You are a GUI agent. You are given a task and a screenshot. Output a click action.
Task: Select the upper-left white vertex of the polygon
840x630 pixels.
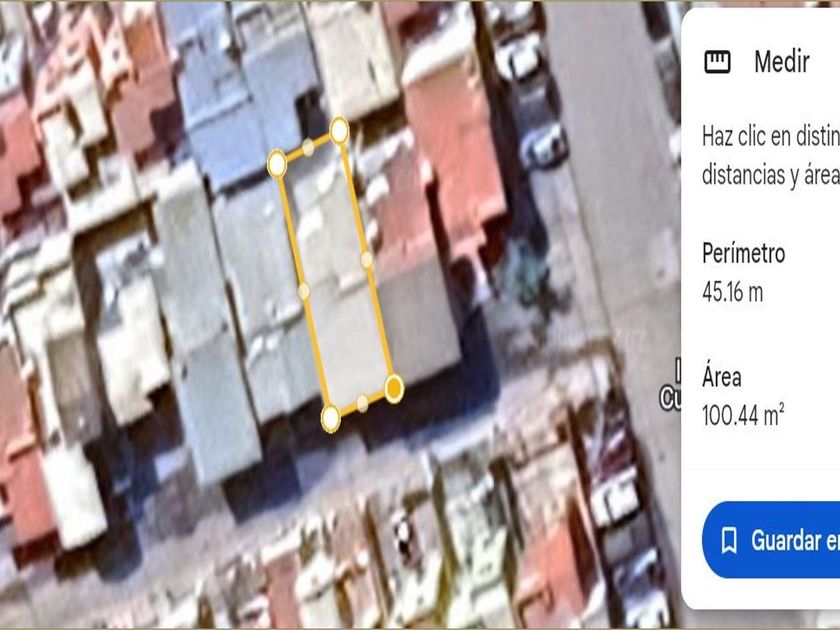[x=277, y=164]
